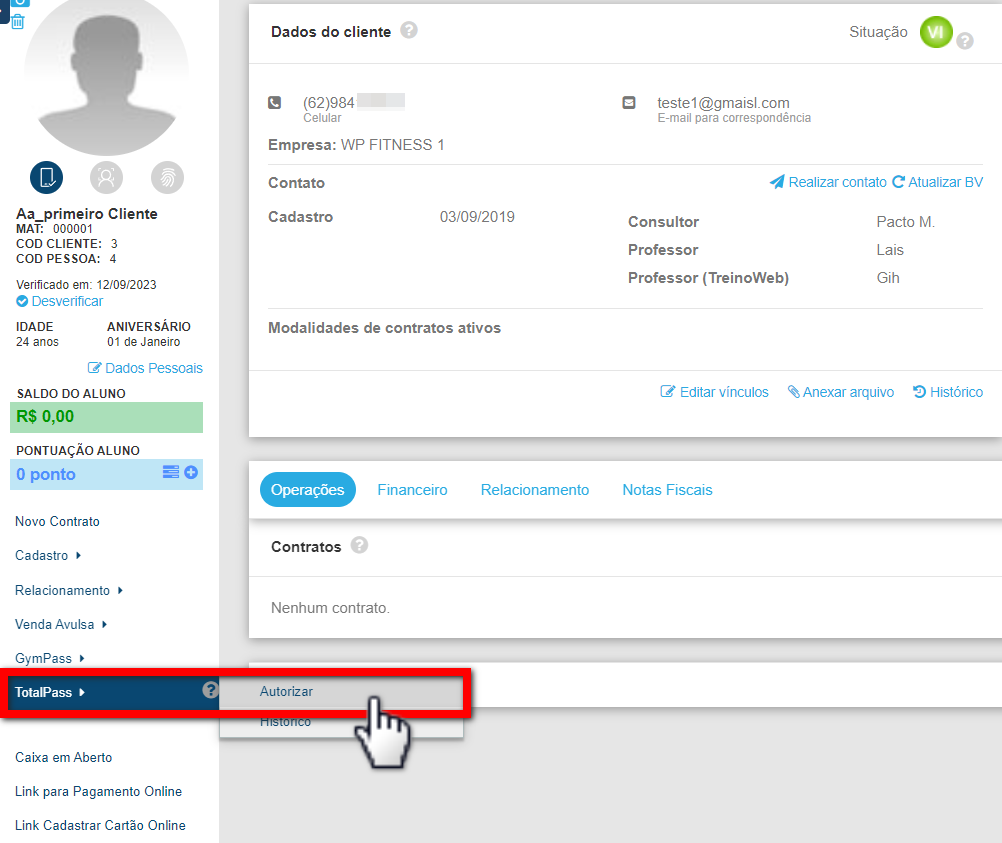This screenshot has height=843, width=1002.
Task: Click the trash icon above the avatar
Action: coord(18,21)
